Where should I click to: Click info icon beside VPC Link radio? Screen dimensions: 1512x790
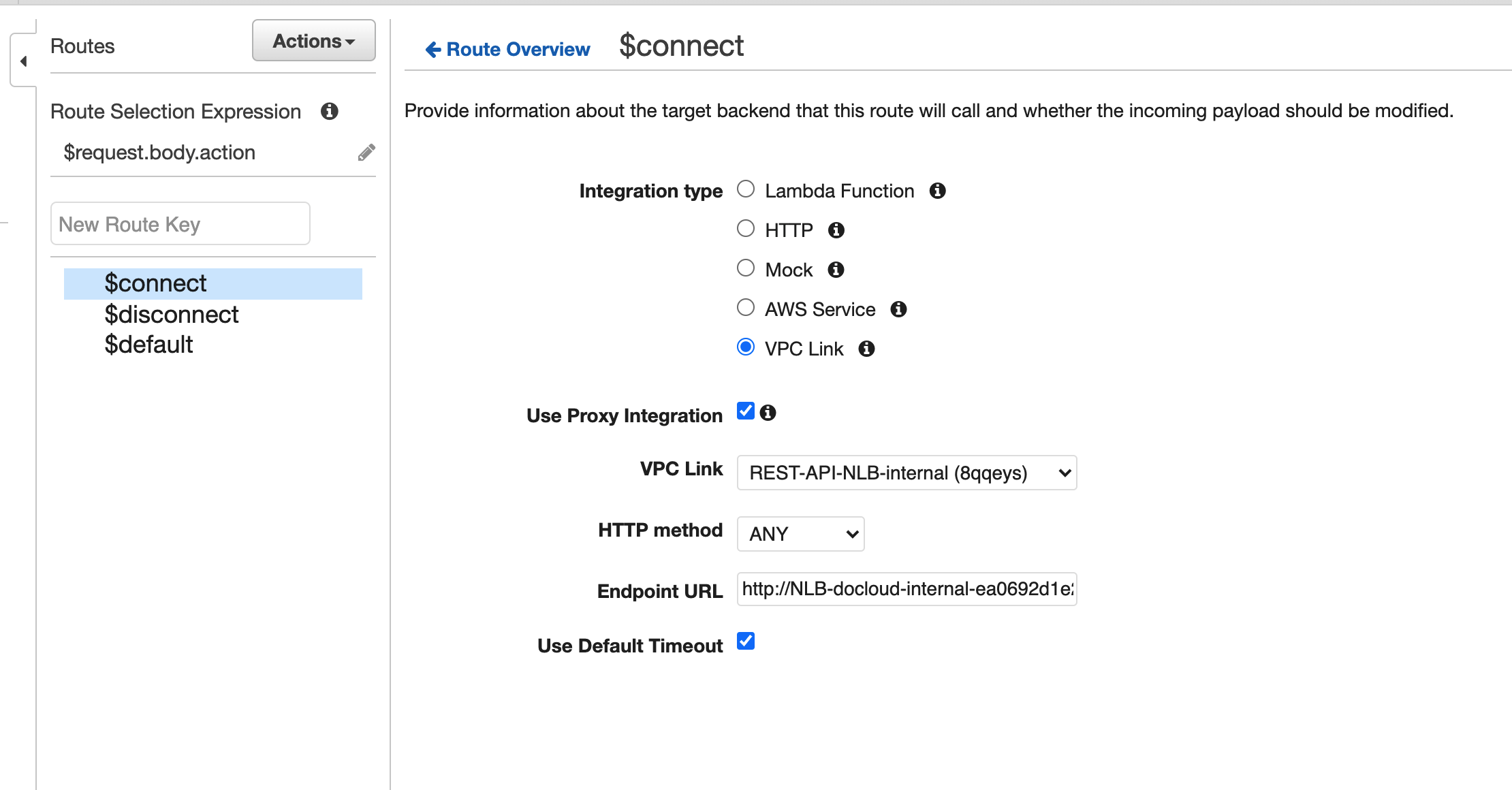click(866, 349)
